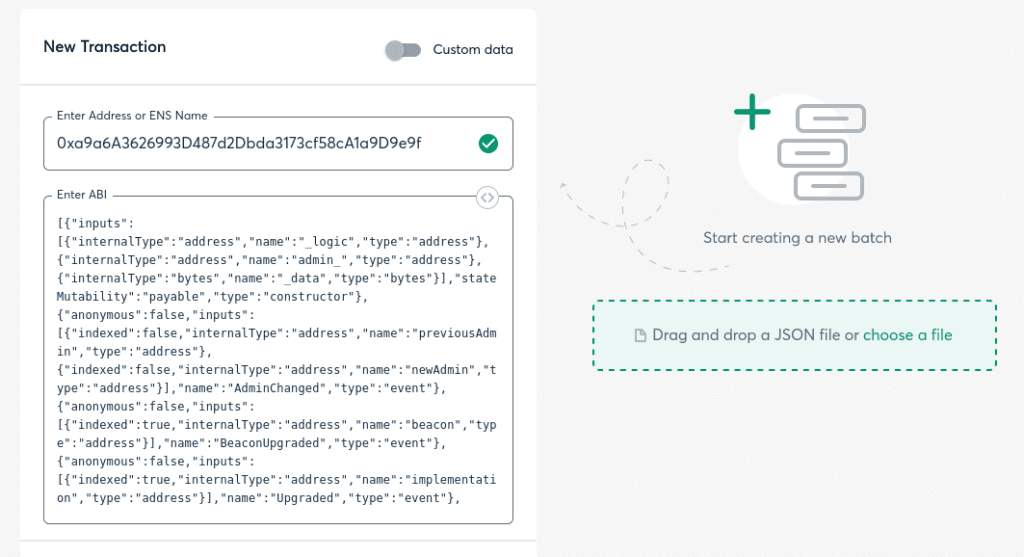
Task: Place cursor on the BeaconUpgraded event line
Action: pos(300,443)
